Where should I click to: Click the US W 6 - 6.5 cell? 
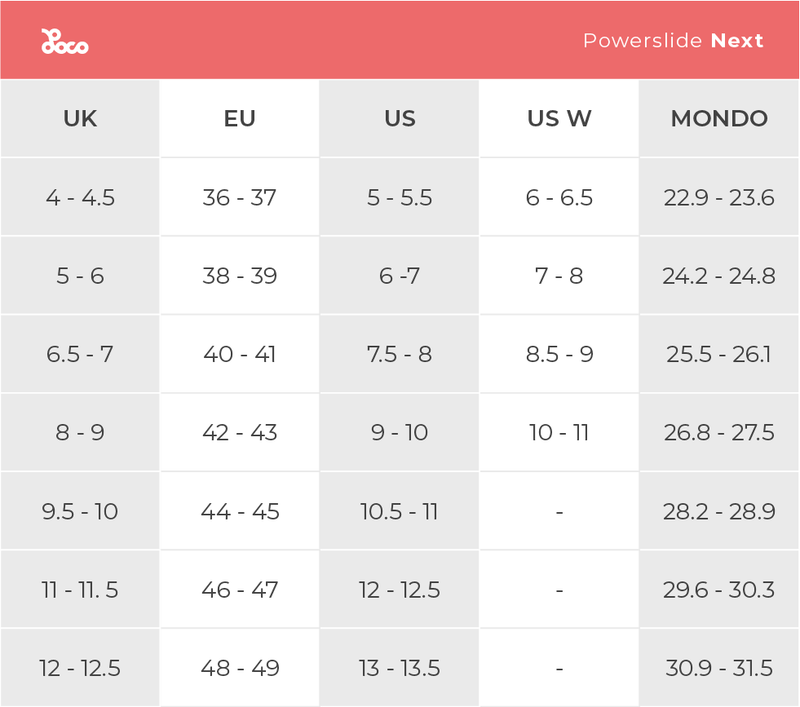[x=559, y=197]
